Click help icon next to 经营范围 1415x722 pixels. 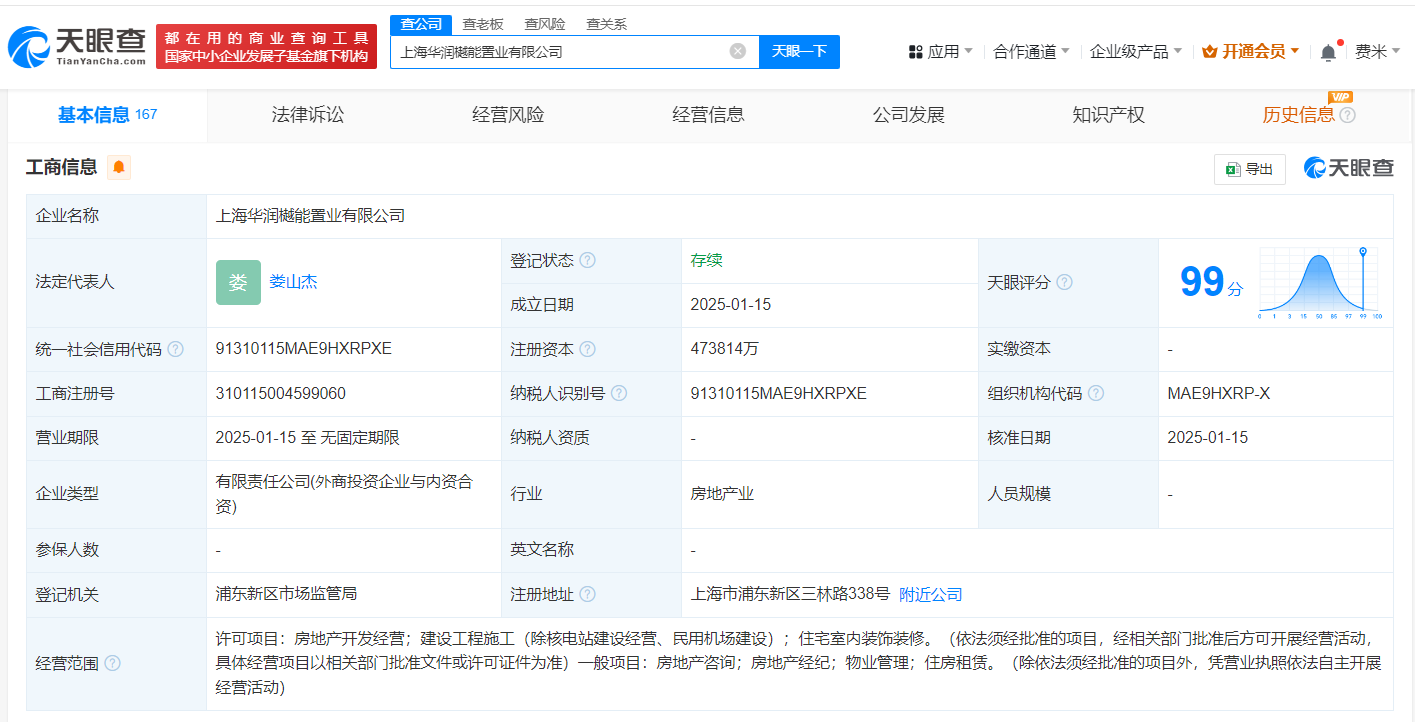click(x=113, y=663)
